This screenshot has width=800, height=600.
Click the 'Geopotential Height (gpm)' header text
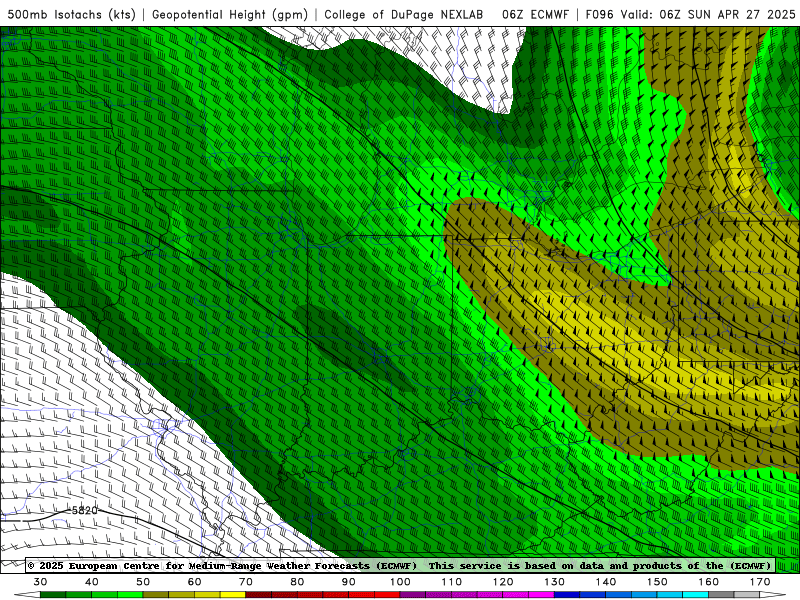[230, 15]
